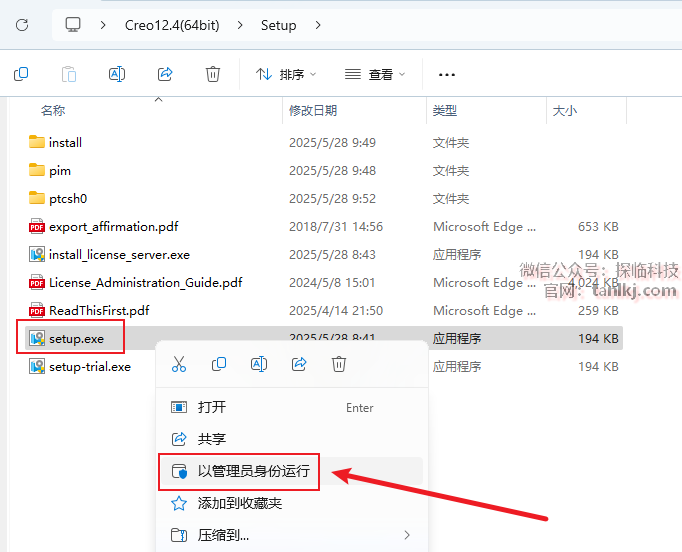Select the file name License_Administration_Guide.pdf
The height and width of the screenshot is (552, 682).
pyautogui.click(x=146, y=283)
